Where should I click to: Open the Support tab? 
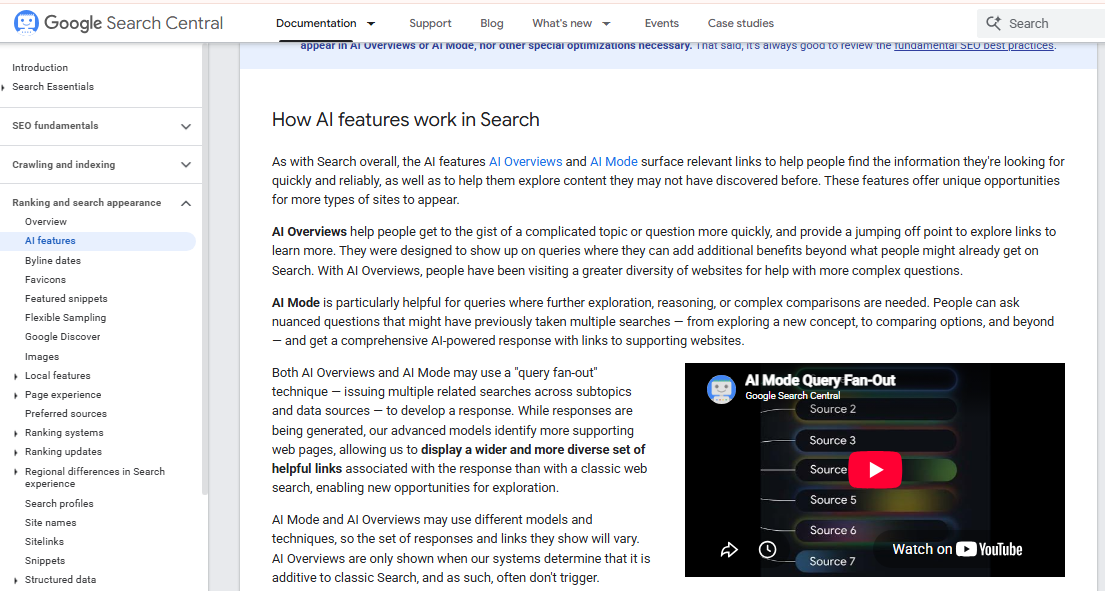pos(430,23)
